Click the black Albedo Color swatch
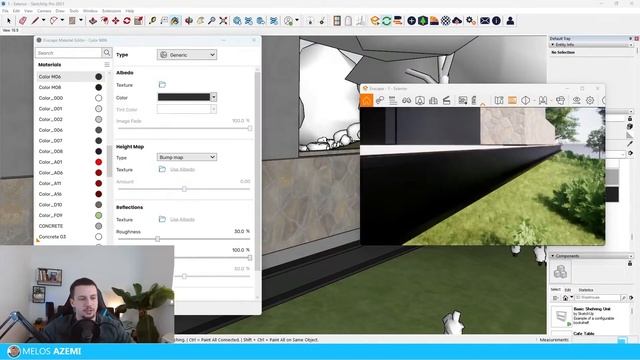The height and width of the screenshot is (360, 640). [x=184, y=97]
